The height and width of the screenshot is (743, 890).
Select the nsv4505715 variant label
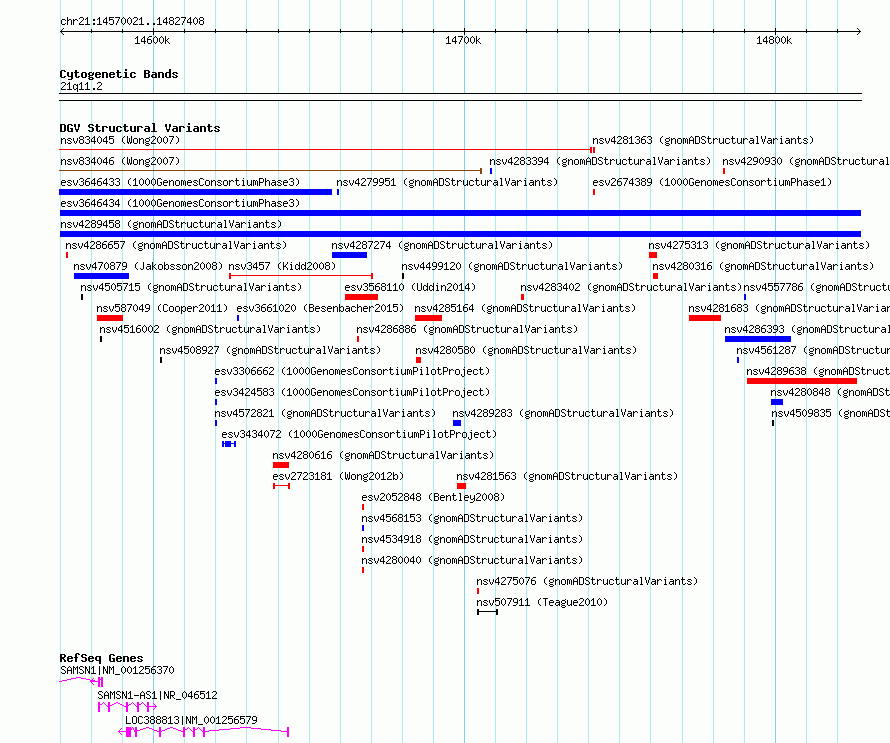[191, 287]
